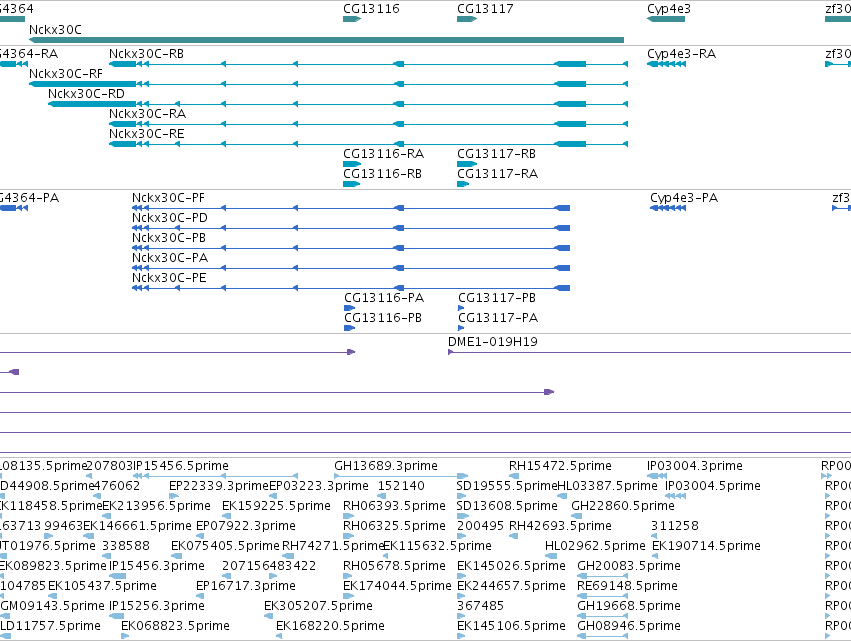
Task: Click the 152140 EST label
Action: [401, 486]
